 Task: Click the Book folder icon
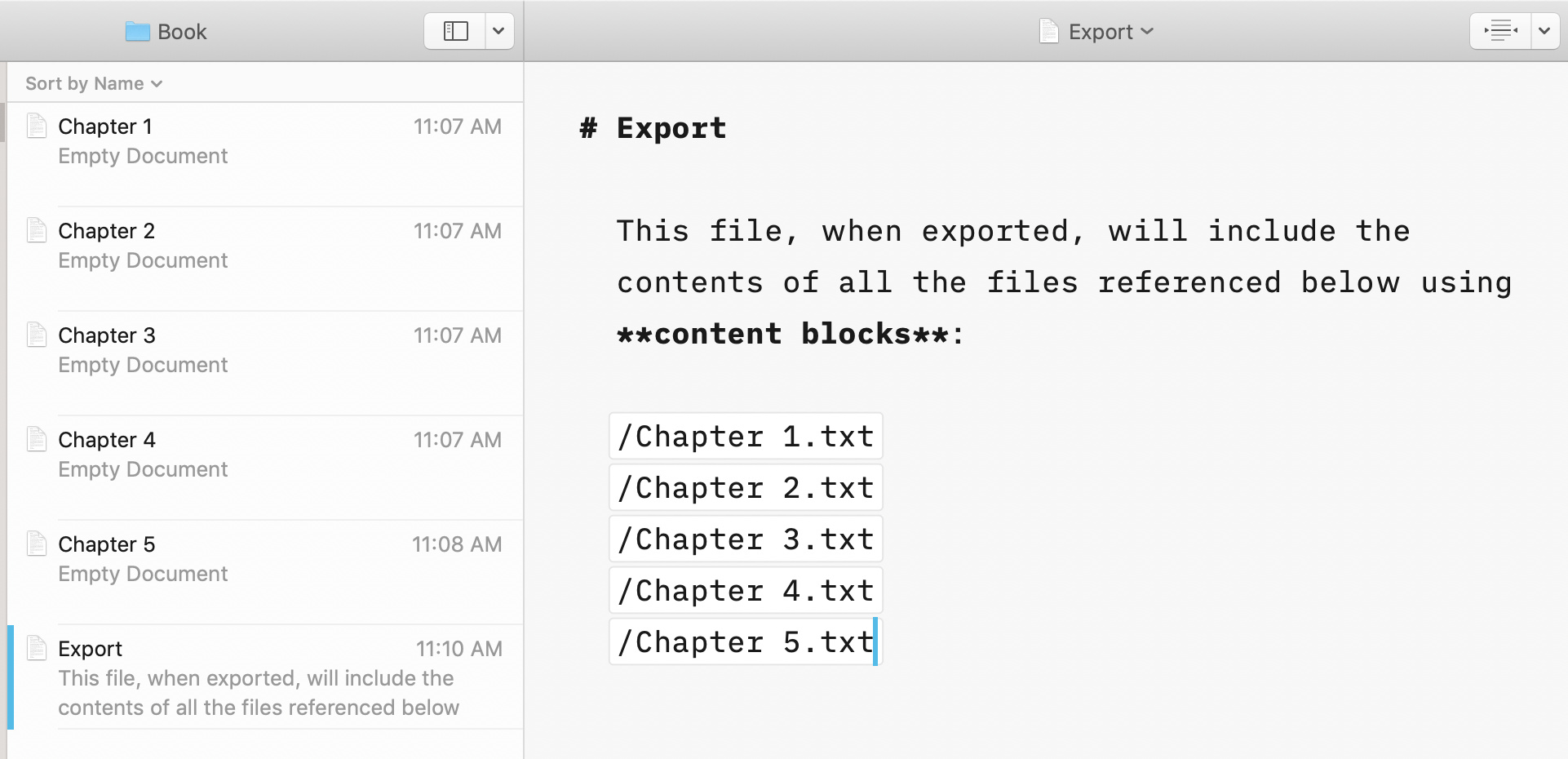click(x=137, y=32)
